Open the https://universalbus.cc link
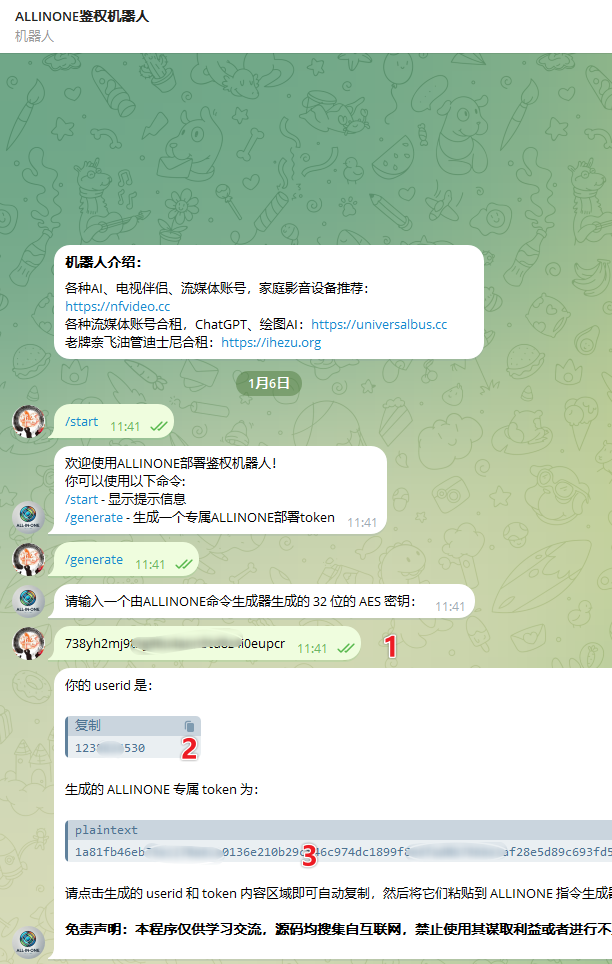The image size is (612, 964). click(379, 324)
